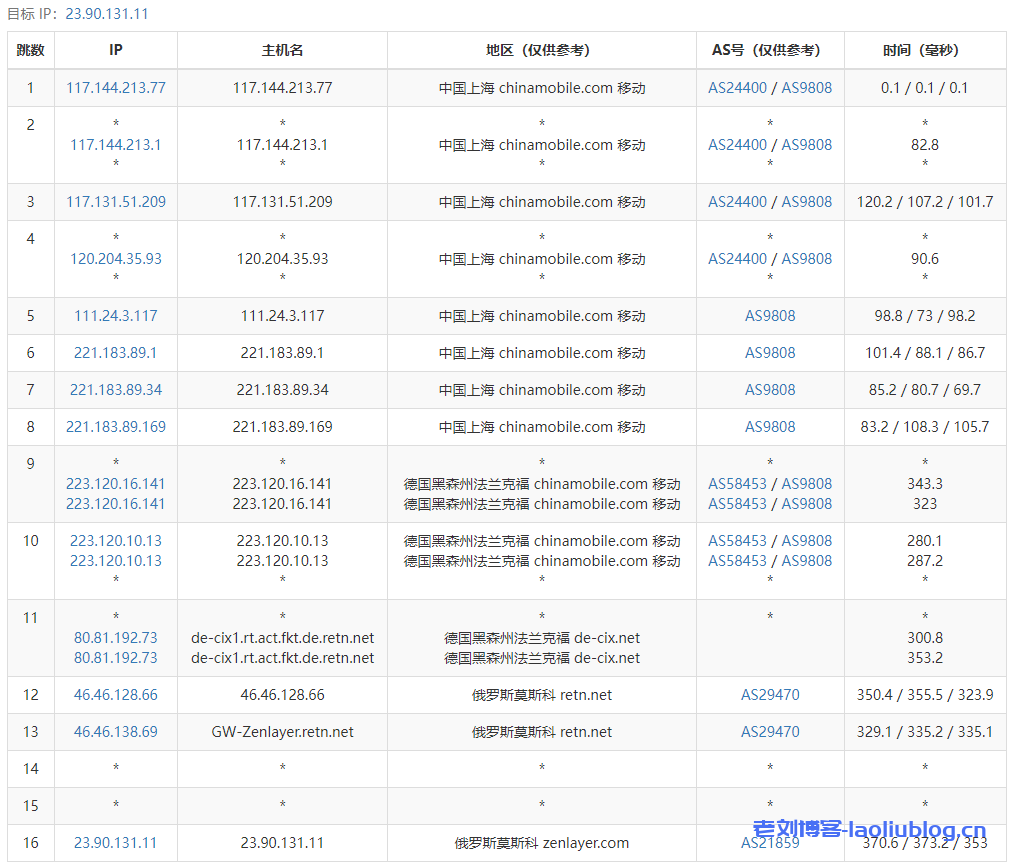Open IP link 221.183.89.169 in hop 8
Viewport: 1012px width, 867px height.
click(116, 427)
